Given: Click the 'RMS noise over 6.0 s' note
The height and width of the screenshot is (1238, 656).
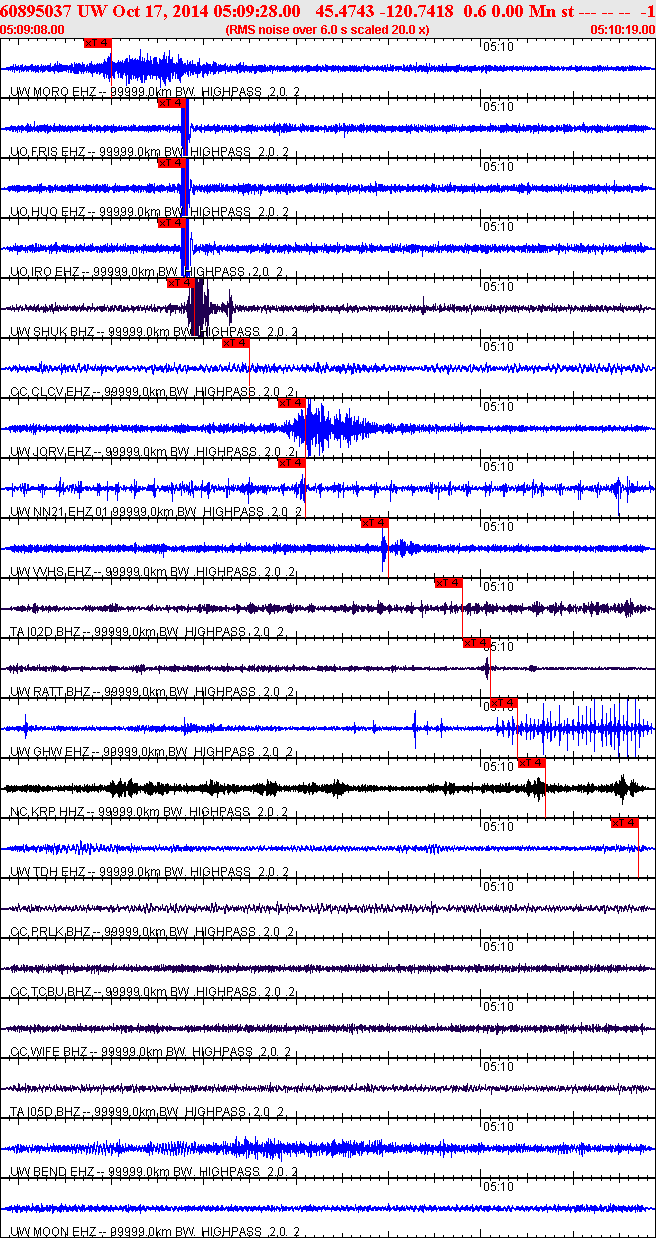Looking at the screenshot, I should 327,29.
